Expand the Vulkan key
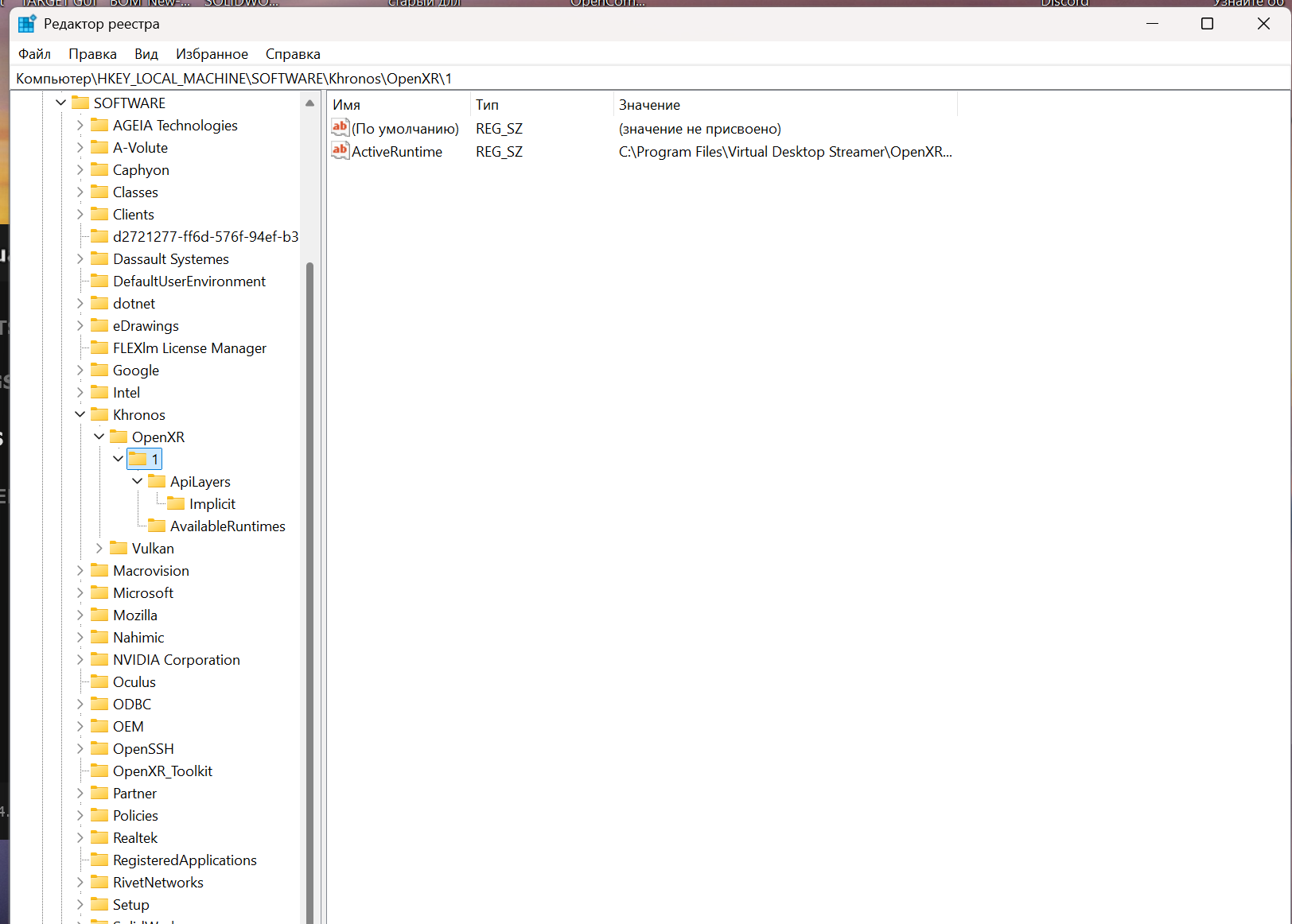This screenshot has width=1292, height=924. click(99, 548)
